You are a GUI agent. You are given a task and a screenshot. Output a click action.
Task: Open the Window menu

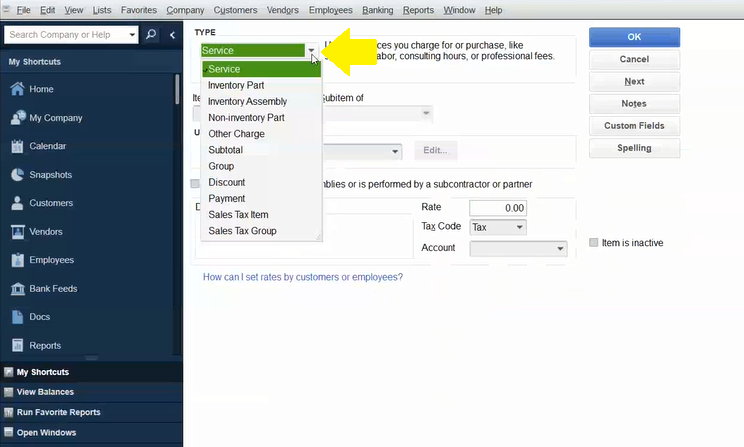(459, 10)
